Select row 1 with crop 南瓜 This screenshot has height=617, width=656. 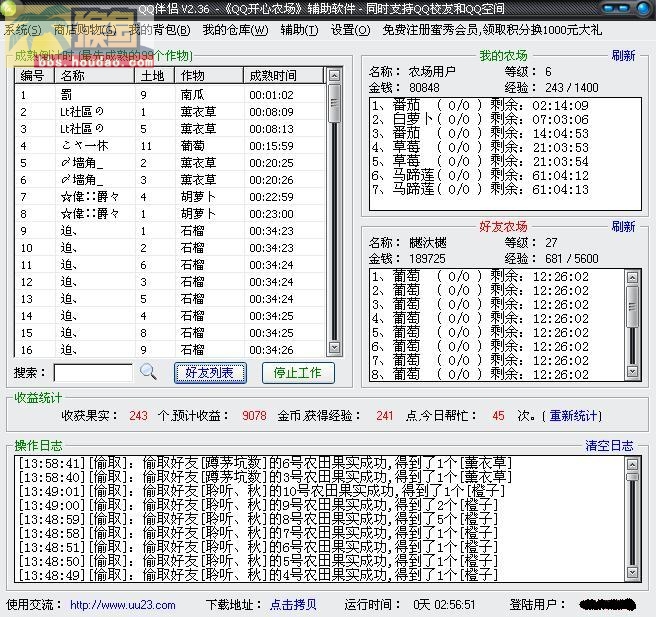(x=169, y=95)
